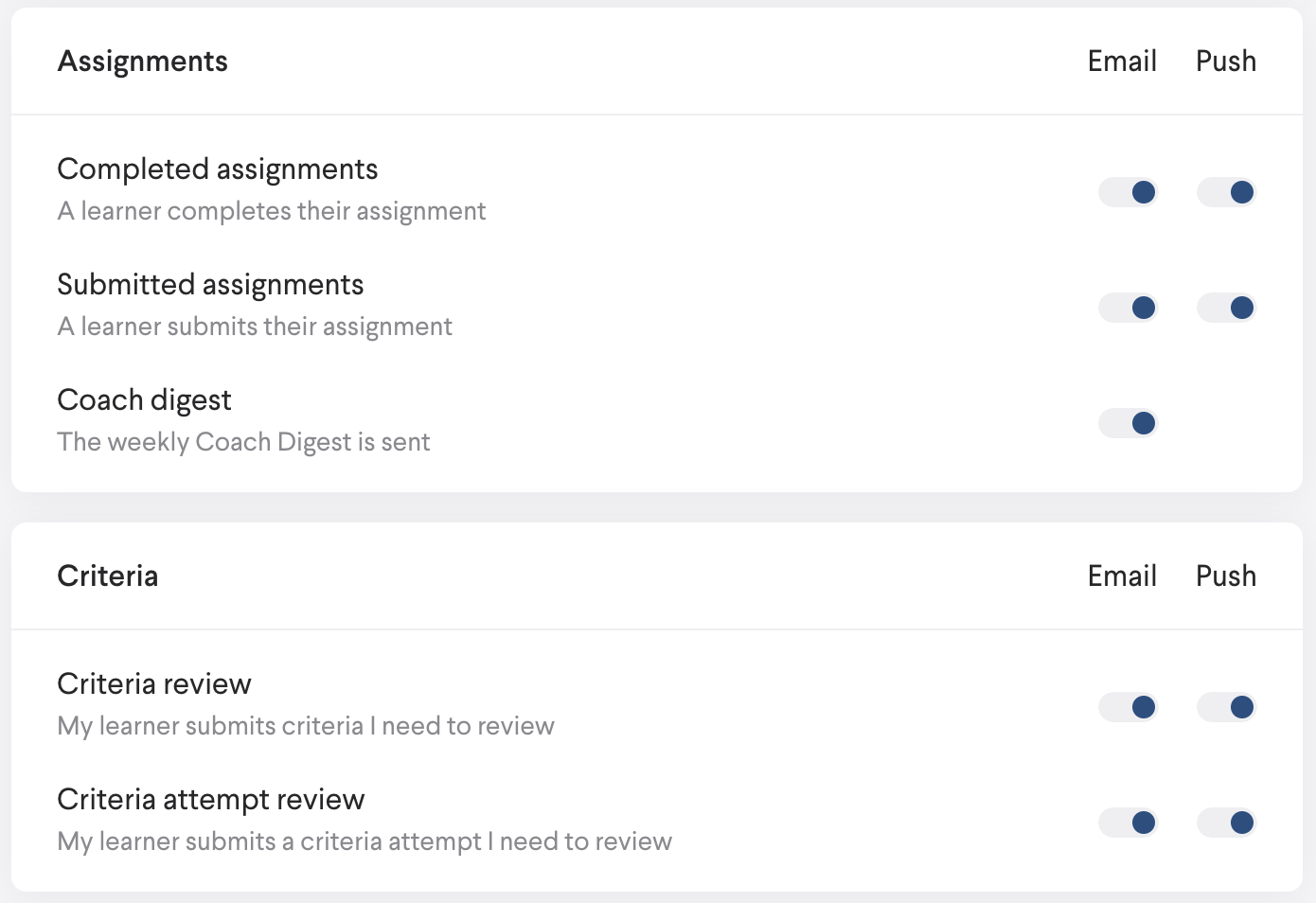1316x903 pixels.
Task: Switch off Push for Criteria review
Action: click(1226, 707)
